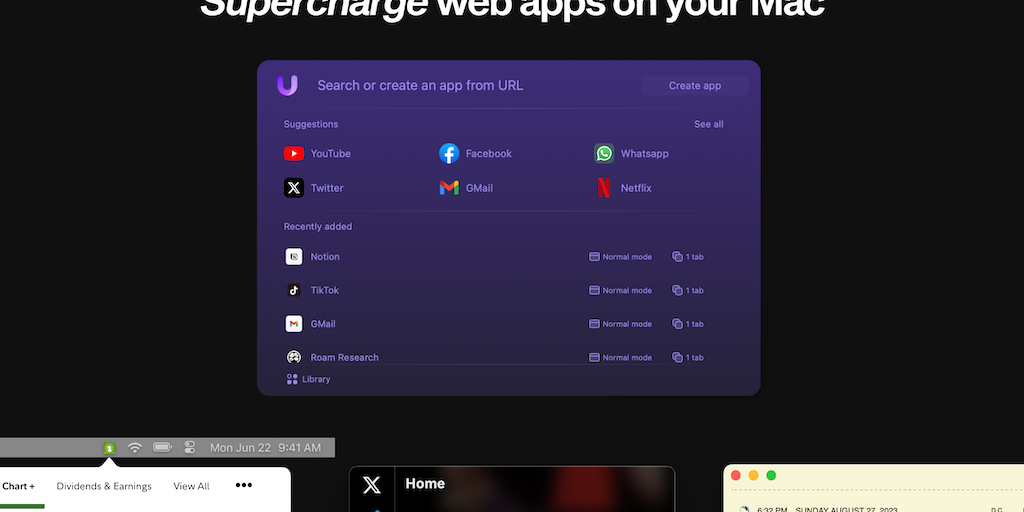Open the Wi-Fi menu bar icon
The height and width of the screenshot is (512, 1024).
click(x=135, y=448)
